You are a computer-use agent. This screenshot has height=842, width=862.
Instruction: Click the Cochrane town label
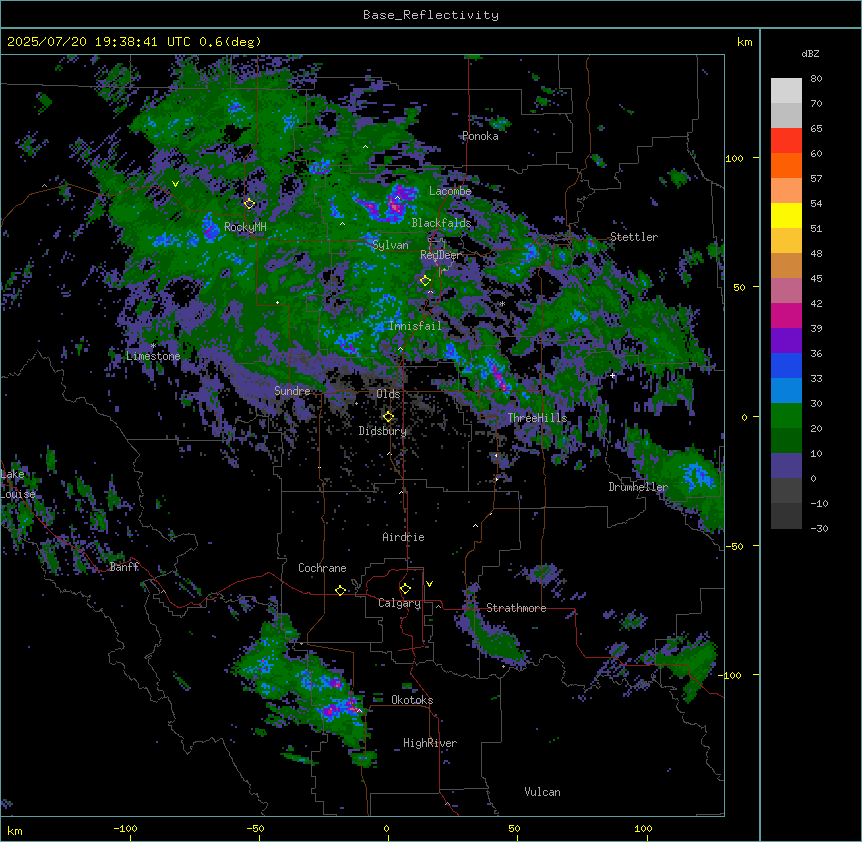[322, 568]
